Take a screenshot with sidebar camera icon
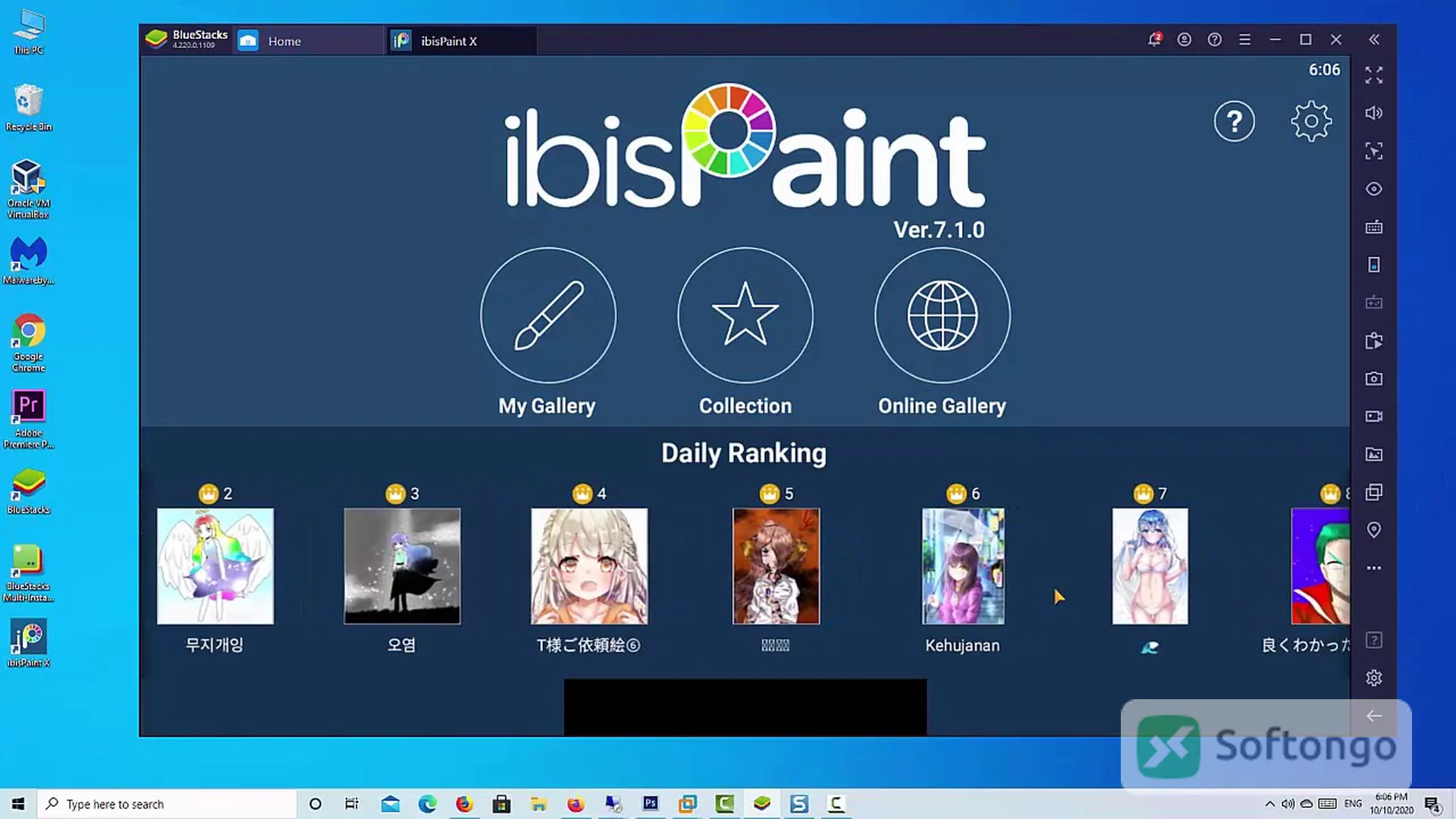 pyautogui.click(x=1374, y=378)
